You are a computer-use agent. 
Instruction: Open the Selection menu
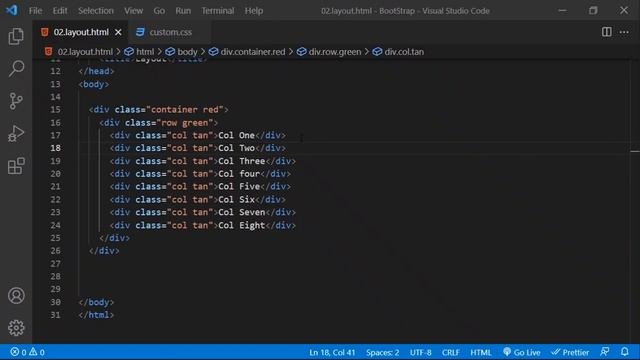point(96,11)
